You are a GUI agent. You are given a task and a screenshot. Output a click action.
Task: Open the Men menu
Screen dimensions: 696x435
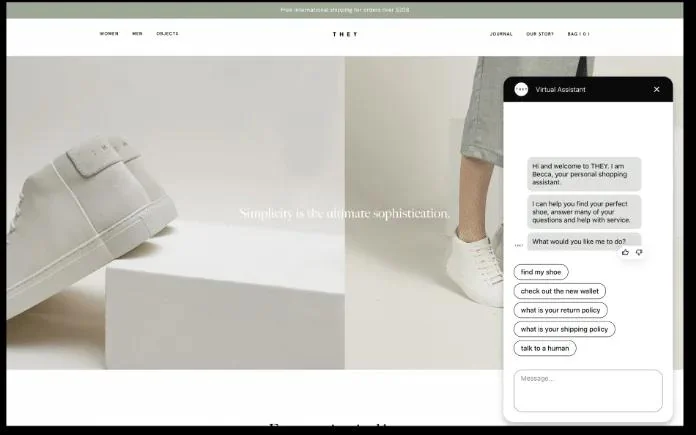(x=137, y=34)
